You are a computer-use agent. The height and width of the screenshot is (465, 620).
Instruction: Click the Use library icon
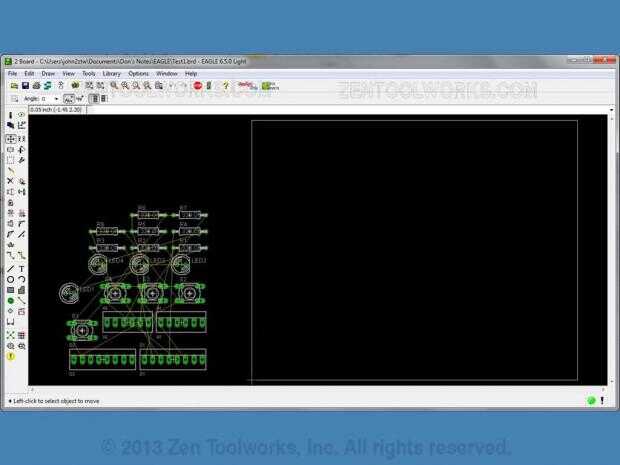[75, 85]
